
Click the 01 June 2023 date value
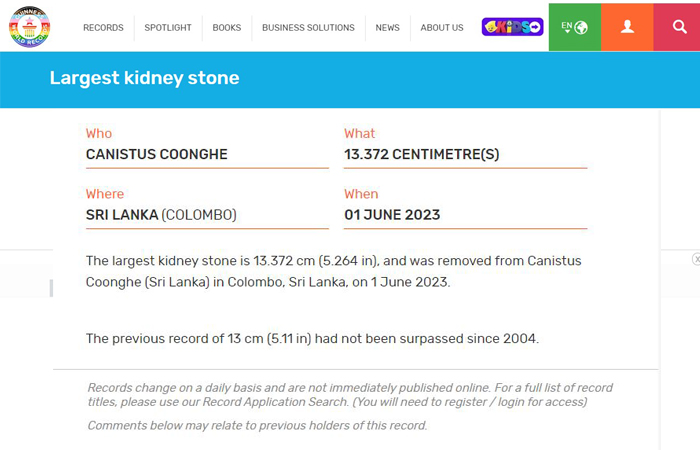click(x=392, y=215)
